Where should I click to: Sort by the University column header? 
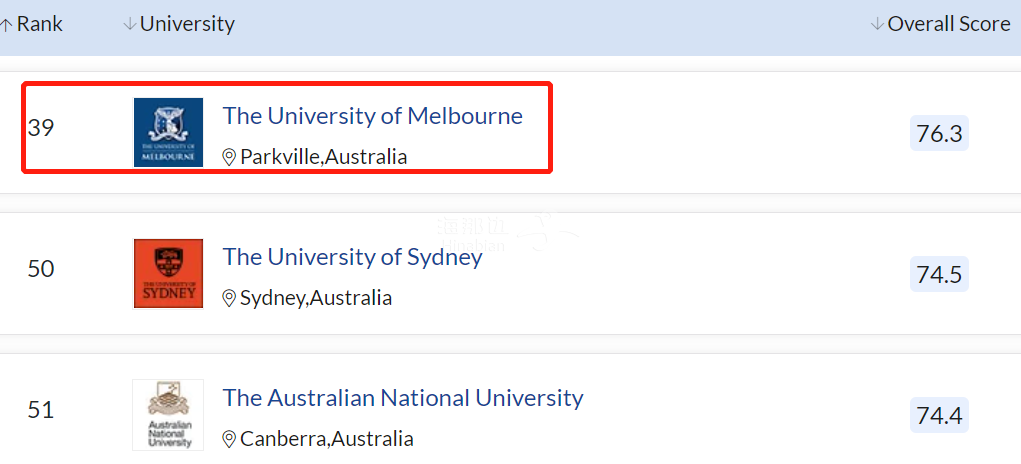(x=187, y=24)
